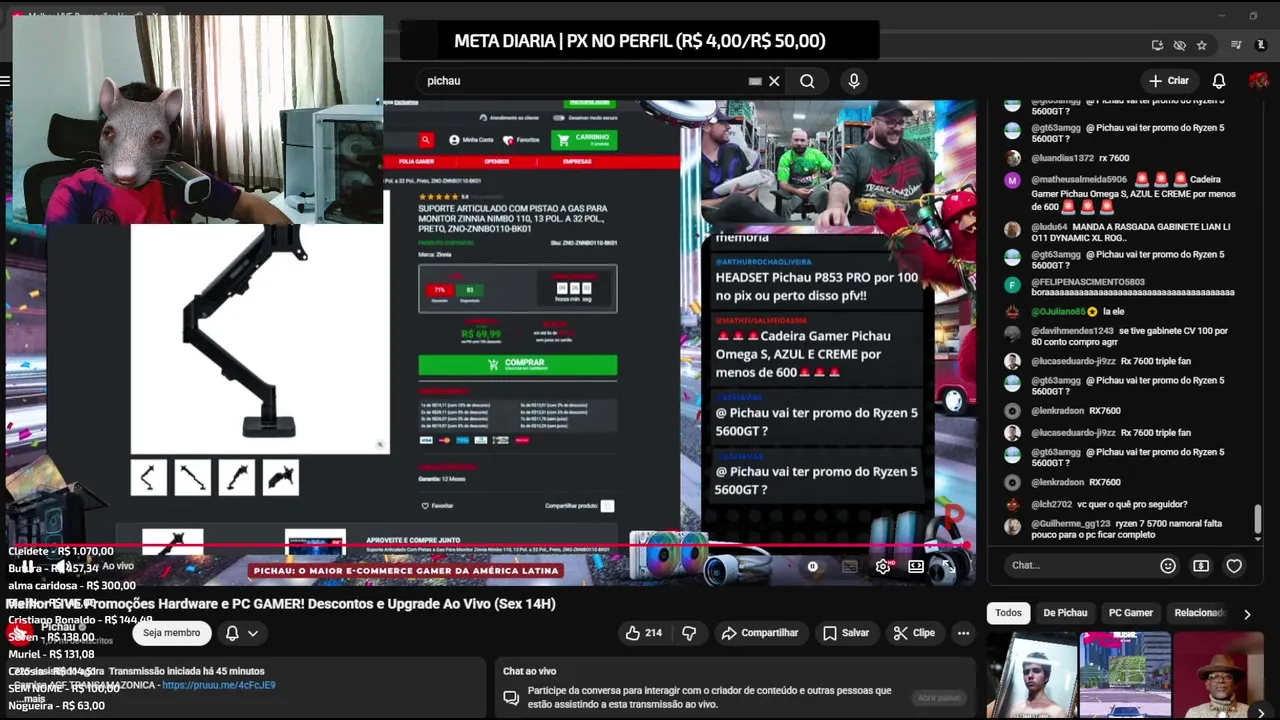Viewport: 1280px width, 720px height.
Task: Open Super Chat dollar icon
Action: (1201, 566)
